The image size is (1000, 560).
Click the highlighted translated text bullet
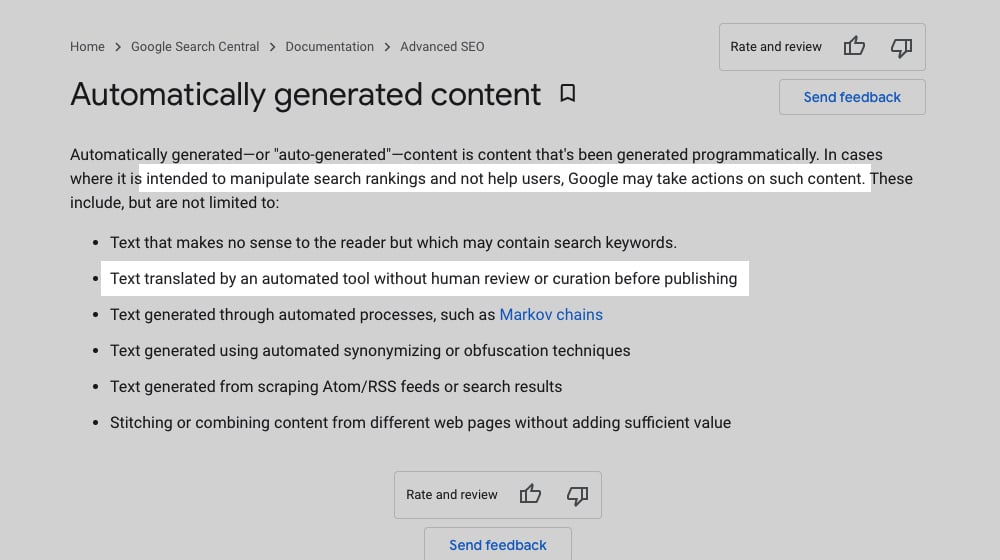(423, 279)
